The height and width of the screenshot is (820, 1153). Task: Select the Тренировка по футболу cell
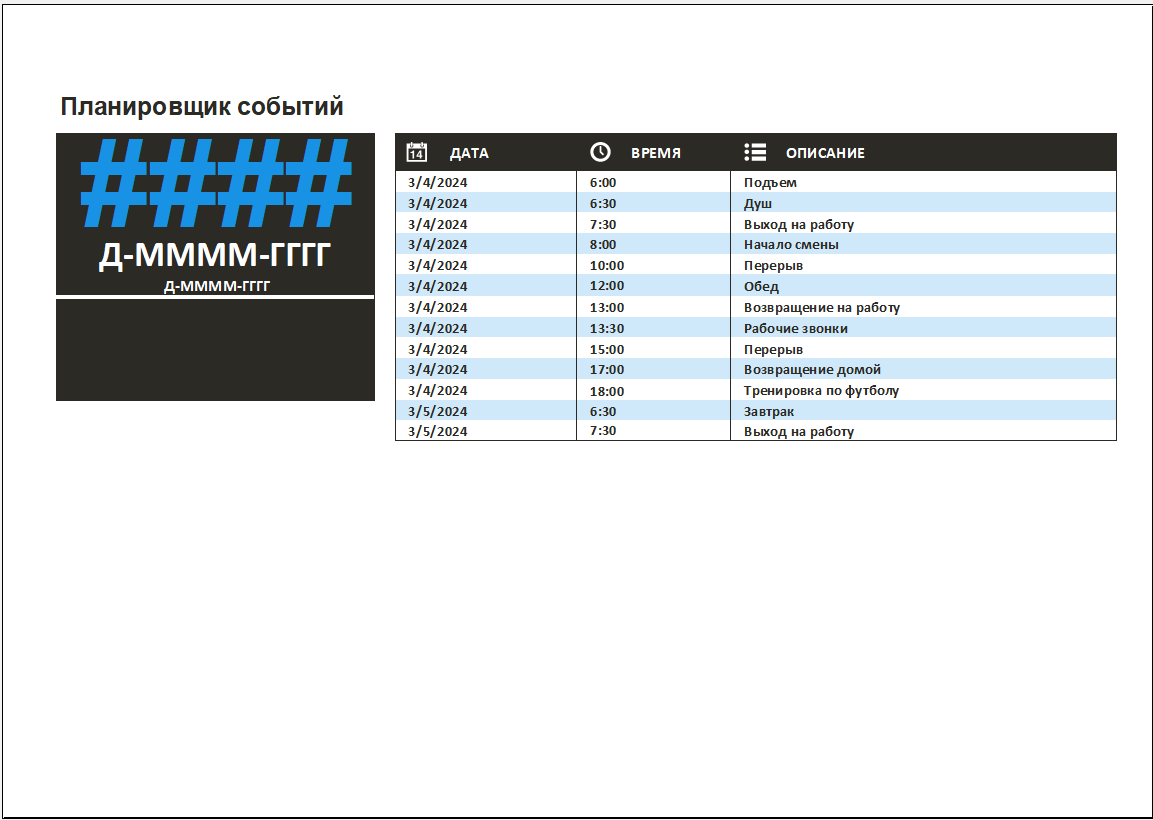click(821, 391)
